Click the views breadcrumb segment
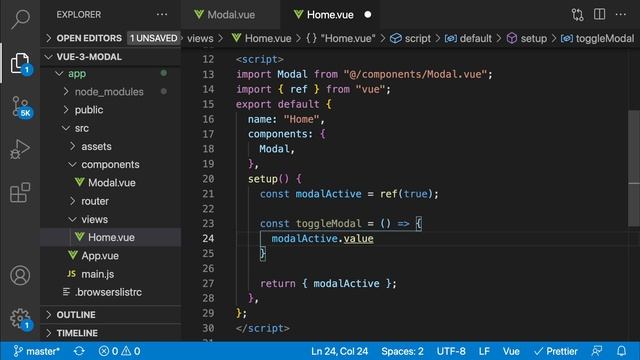Image resolution: width=640 pixels, height=360 pixels. pyautogui.click(x=200, y=38)
